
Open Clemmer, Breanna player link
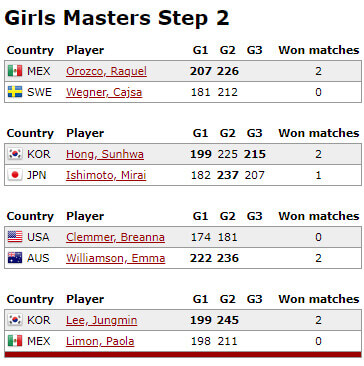[115, 237]
